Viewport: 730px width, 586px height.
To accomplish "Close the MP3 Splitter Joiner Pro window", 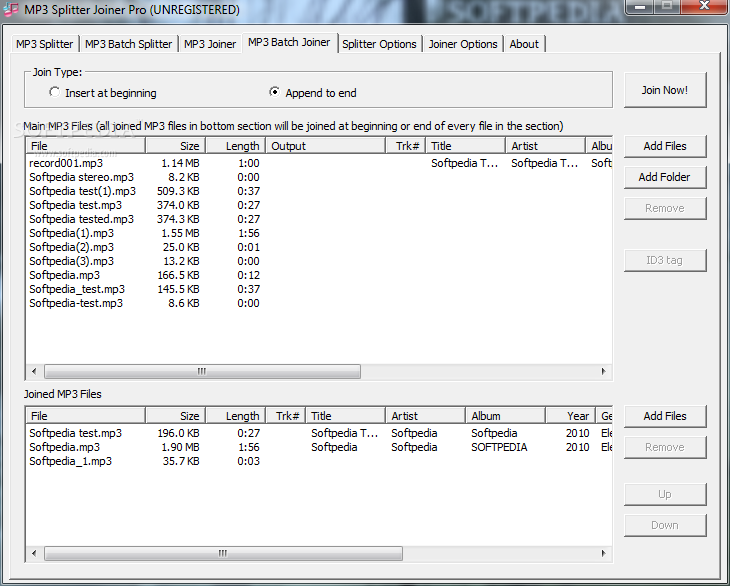I will tap(704, 7).
